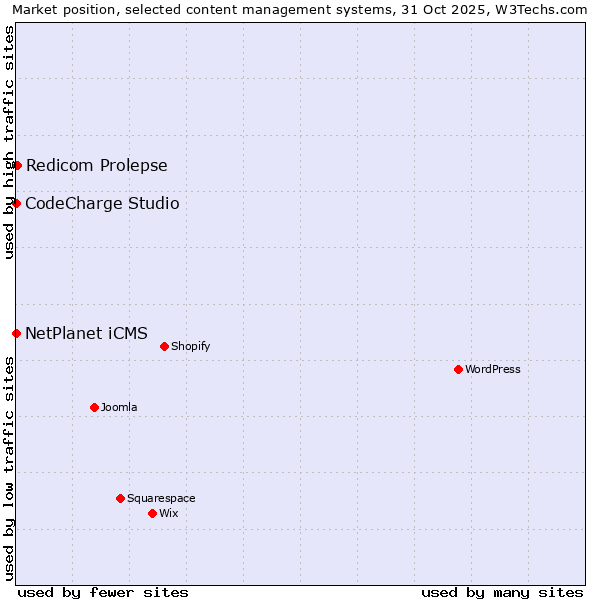Click the CodeCharge Studio text label

(x=102, y=204)
